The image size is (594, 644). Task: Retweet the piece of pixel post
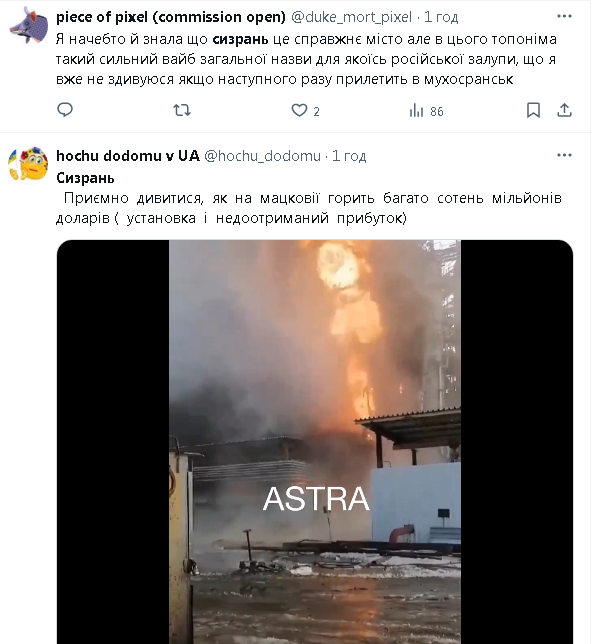pos(182,110)
